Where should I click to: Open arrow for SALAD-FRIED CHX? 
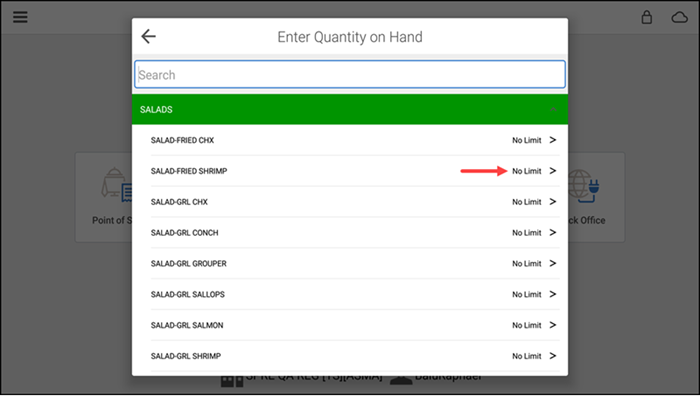tap(553, 140)
